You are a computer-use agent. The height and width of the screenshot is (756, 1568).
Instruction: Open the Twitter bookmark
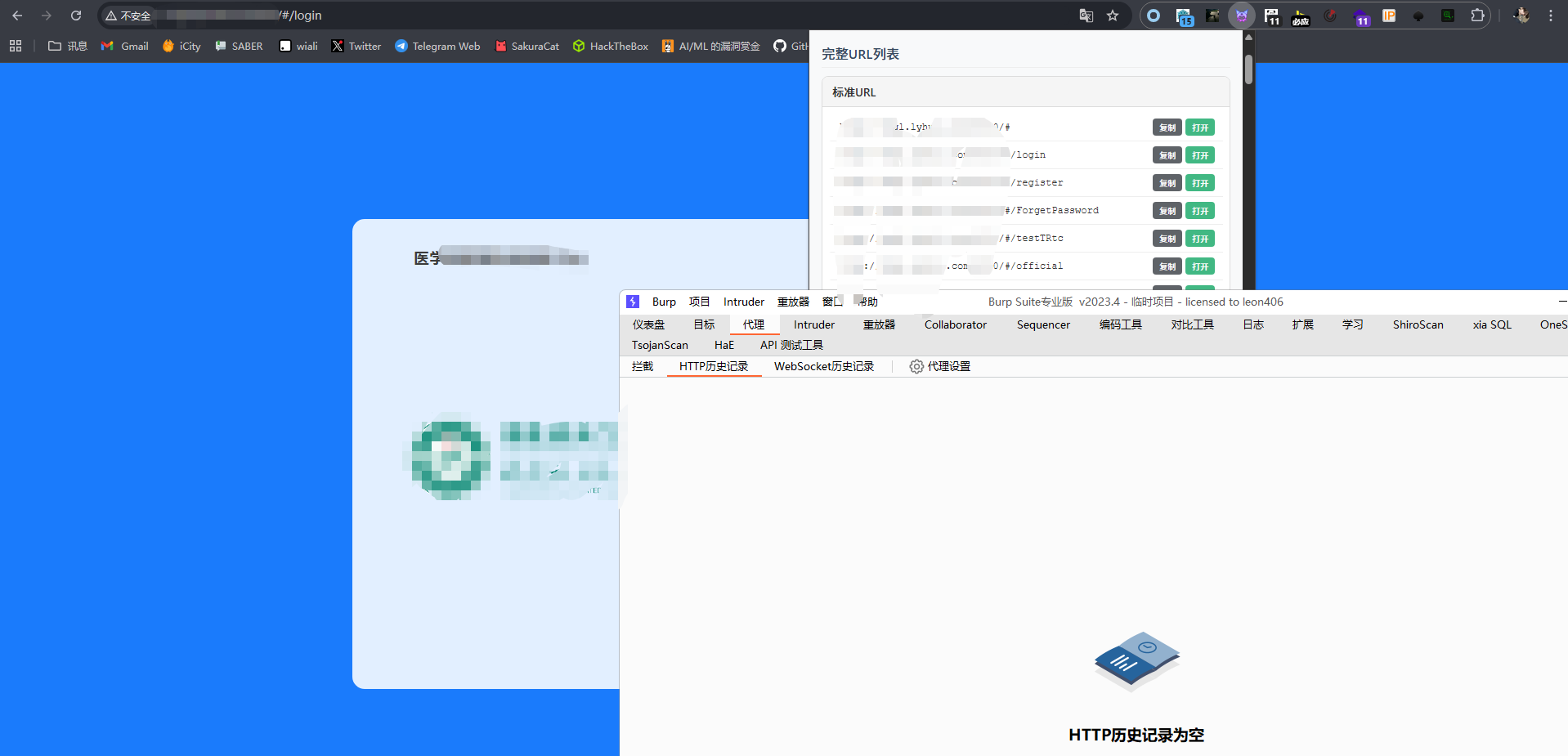click(x=356, y=46)
